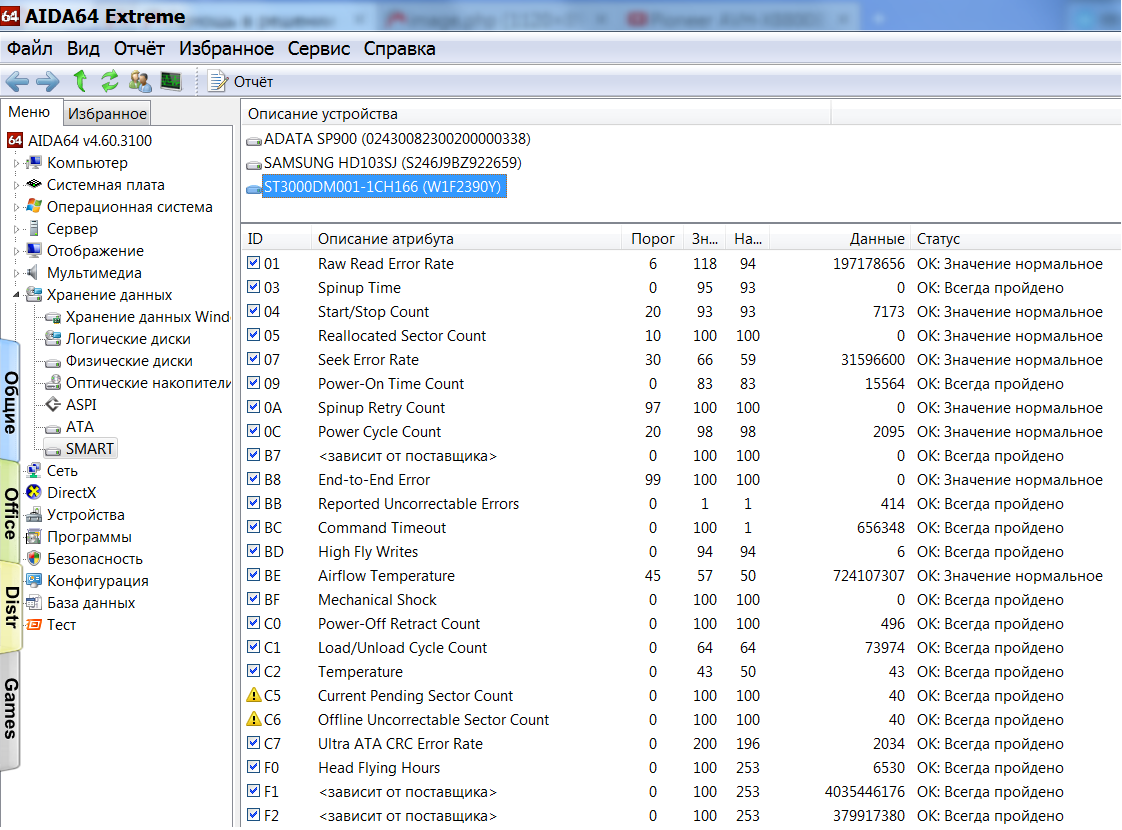The height and width of the screenshot is (830, 1122).
Task: Select the ASPI tree item
Action: click(x=81, y=405)
